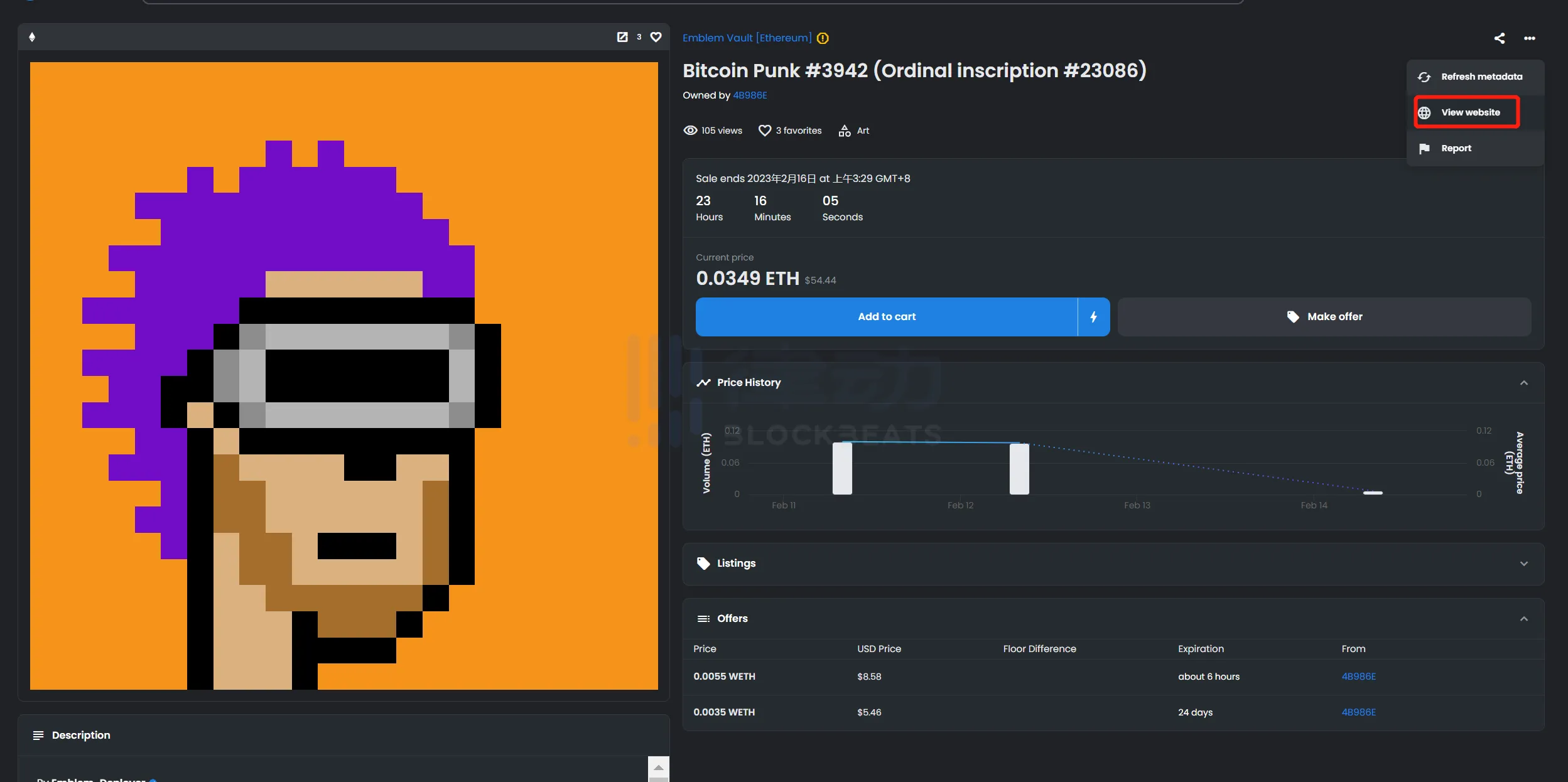
Task: Toggle the 3 favorites heart counter
Action: pos(764,131)
